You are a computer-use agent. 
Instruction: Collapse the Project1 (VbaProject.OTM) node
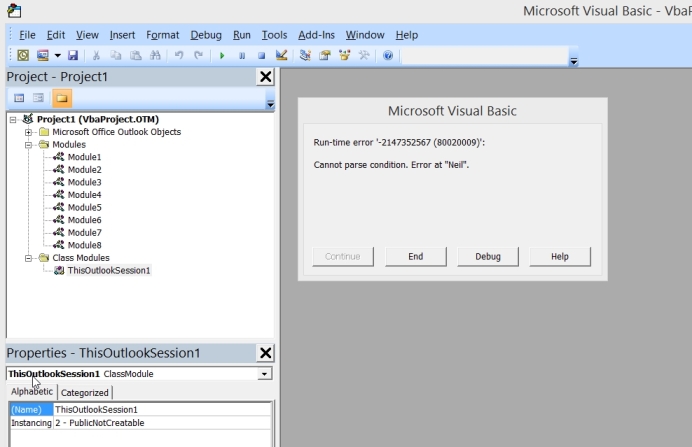click(13, 119)
